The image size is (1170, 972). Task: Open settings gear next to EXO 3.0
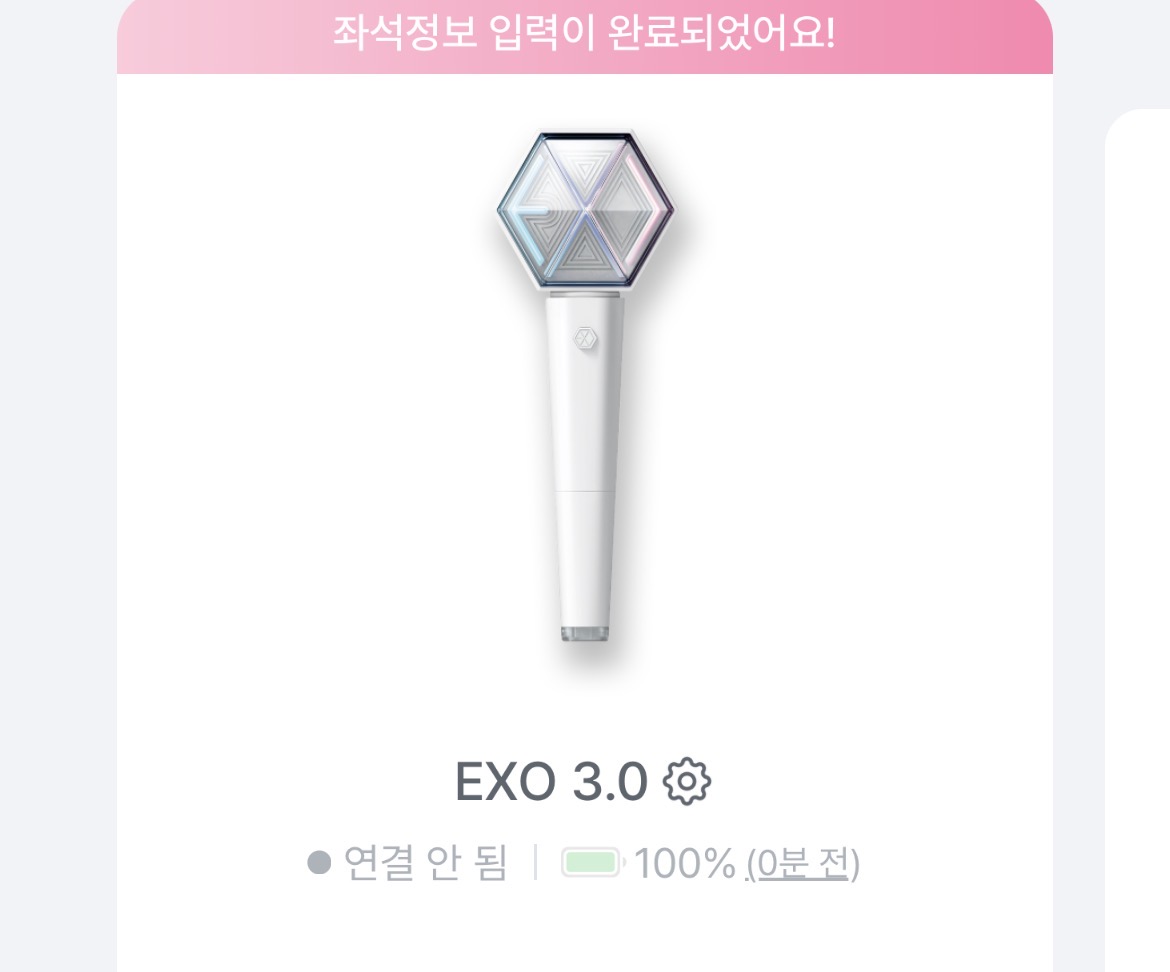tap(686, 781)
